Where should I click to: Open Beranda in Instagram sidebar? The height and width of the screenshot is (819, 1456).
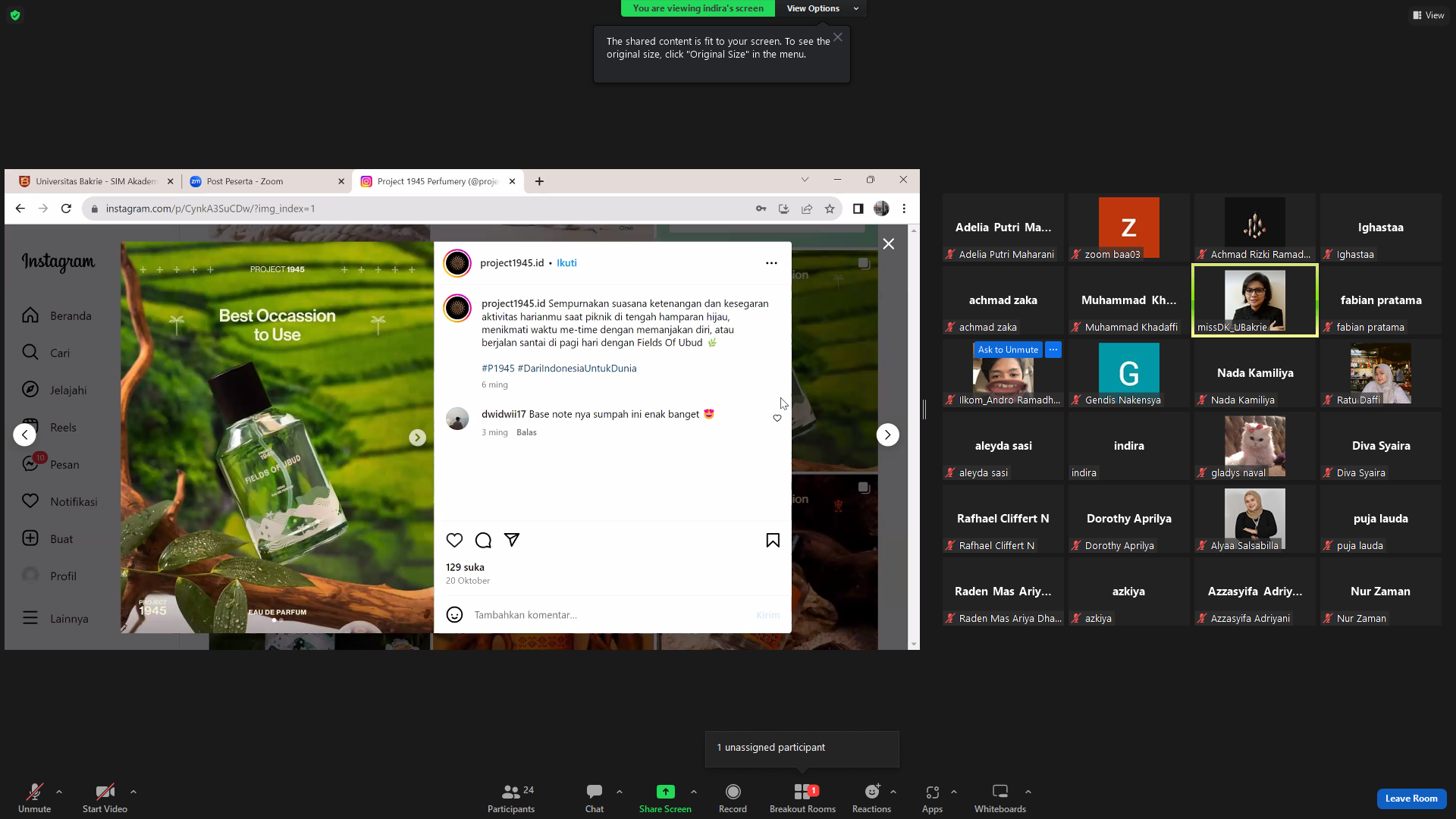click(58, 315)
